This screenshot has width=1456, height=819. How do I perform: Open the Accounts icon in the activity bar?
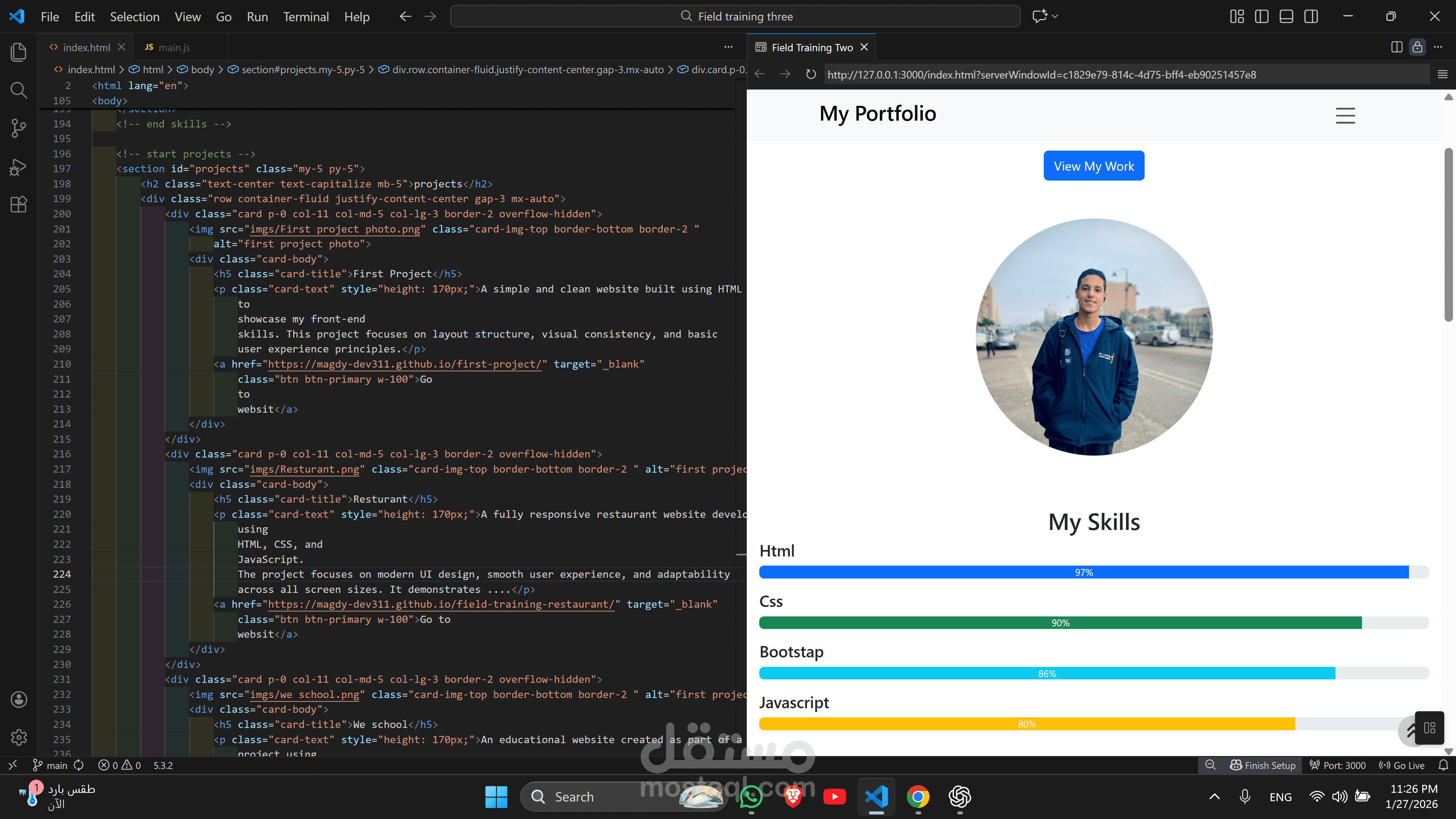(19, 699)
